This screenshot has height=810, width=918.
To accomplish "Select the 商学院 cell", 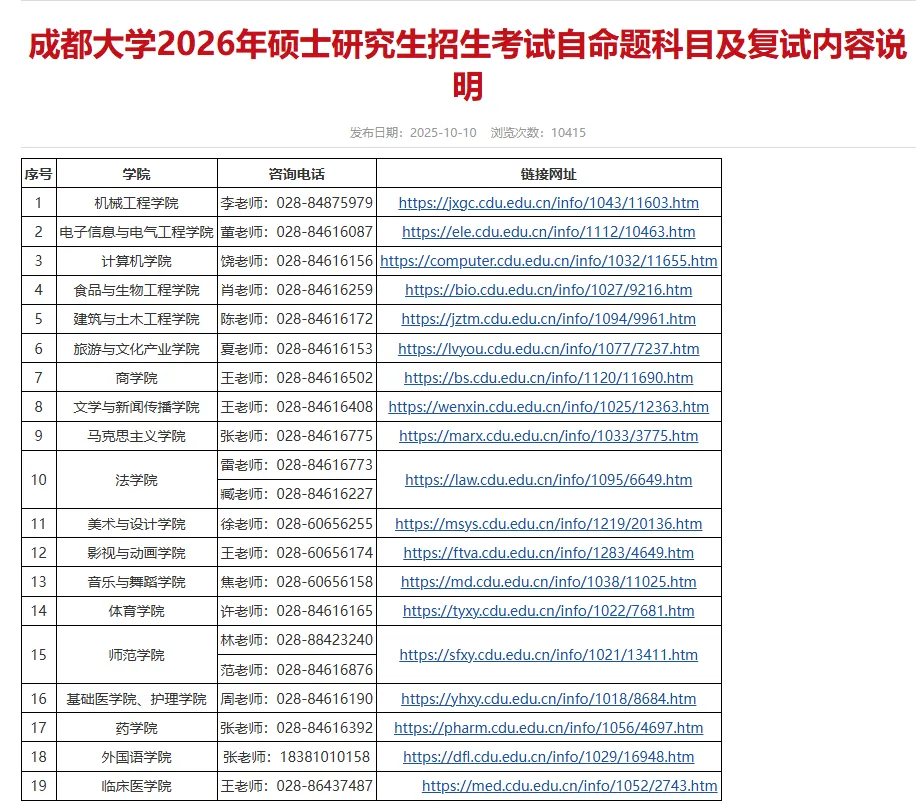I will coord(136,378).
